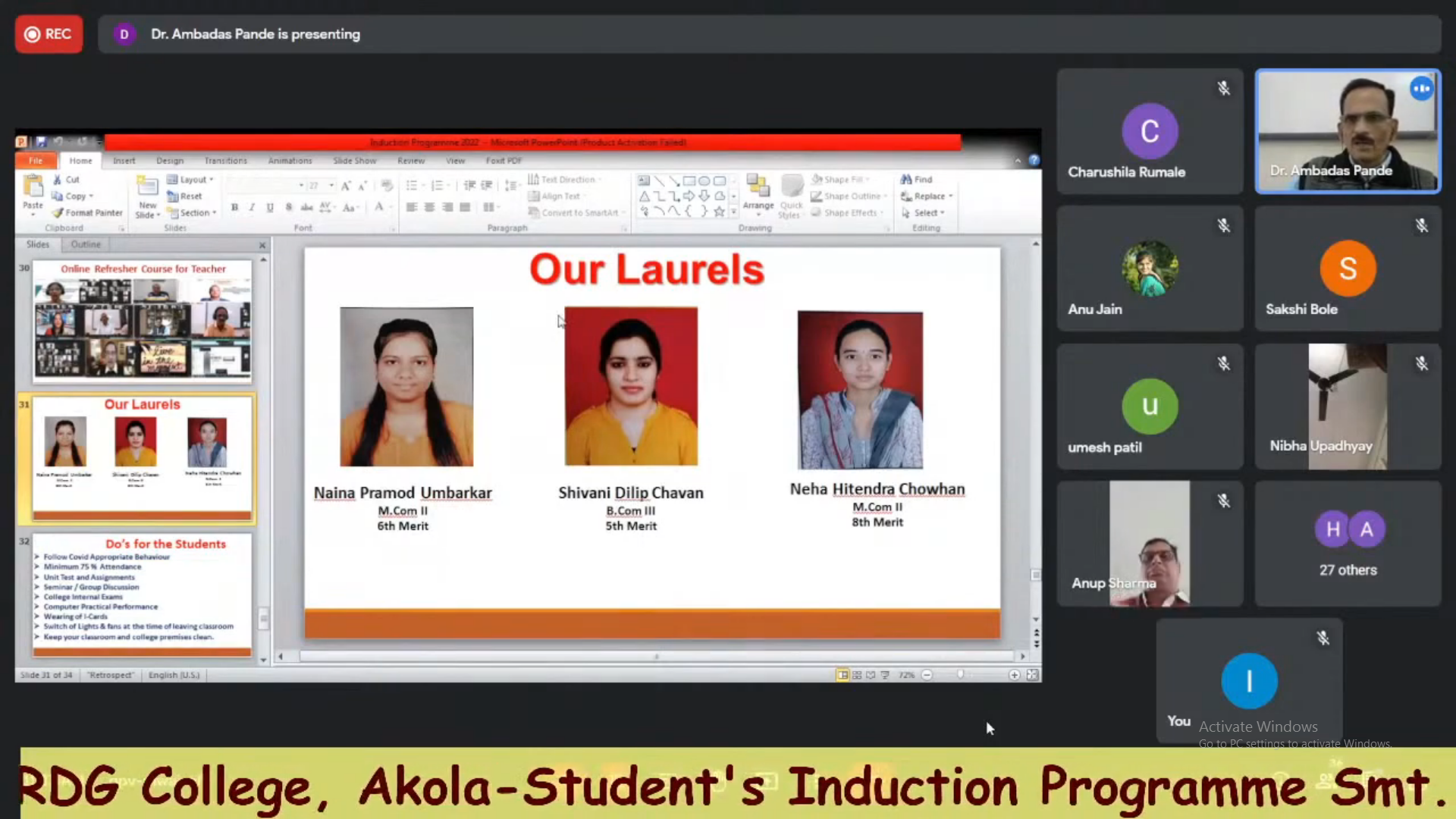This screenshot has width=1456, height=819.
Task: Toggle Underline formatting button
Action: (269, 207)
